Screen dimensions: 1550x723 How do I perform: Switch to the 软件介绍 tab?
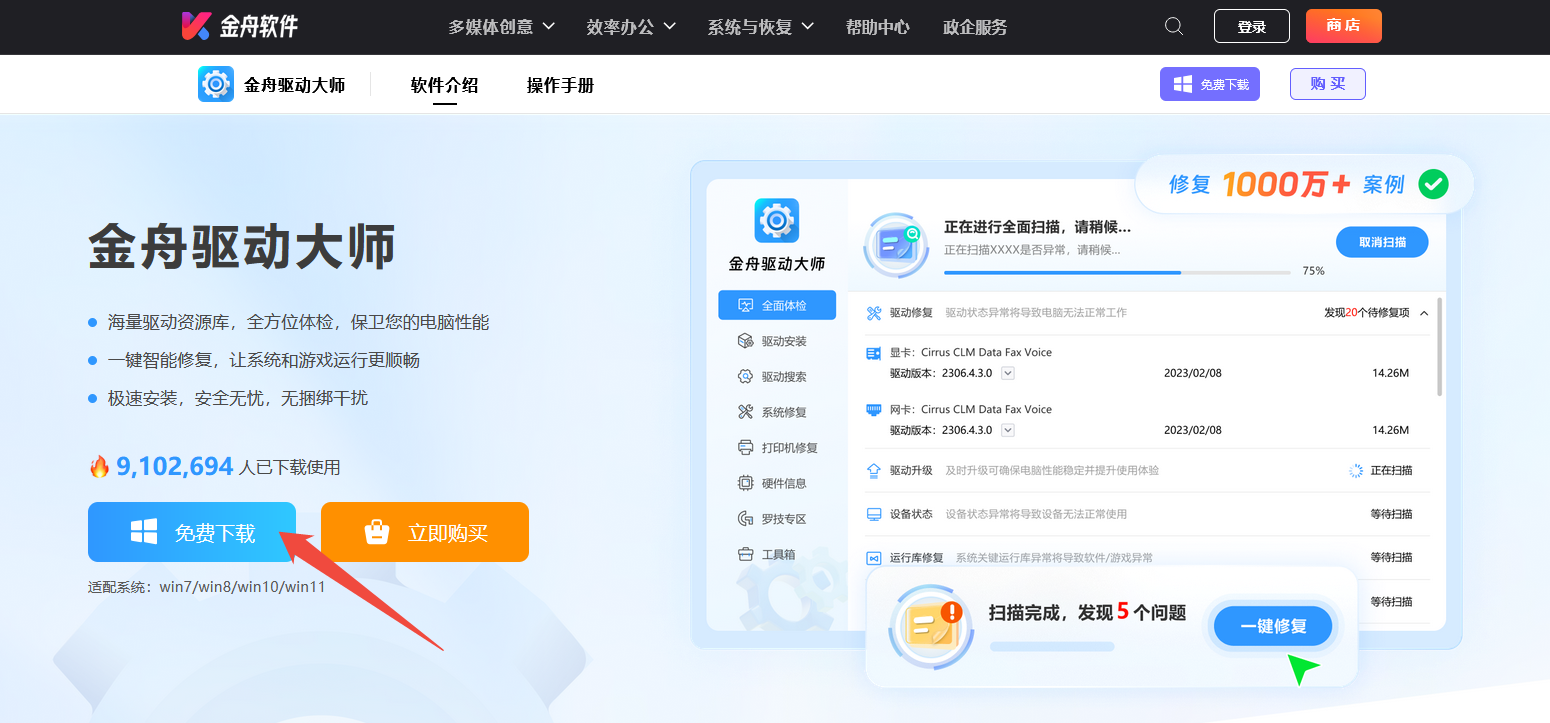point(444,85)
